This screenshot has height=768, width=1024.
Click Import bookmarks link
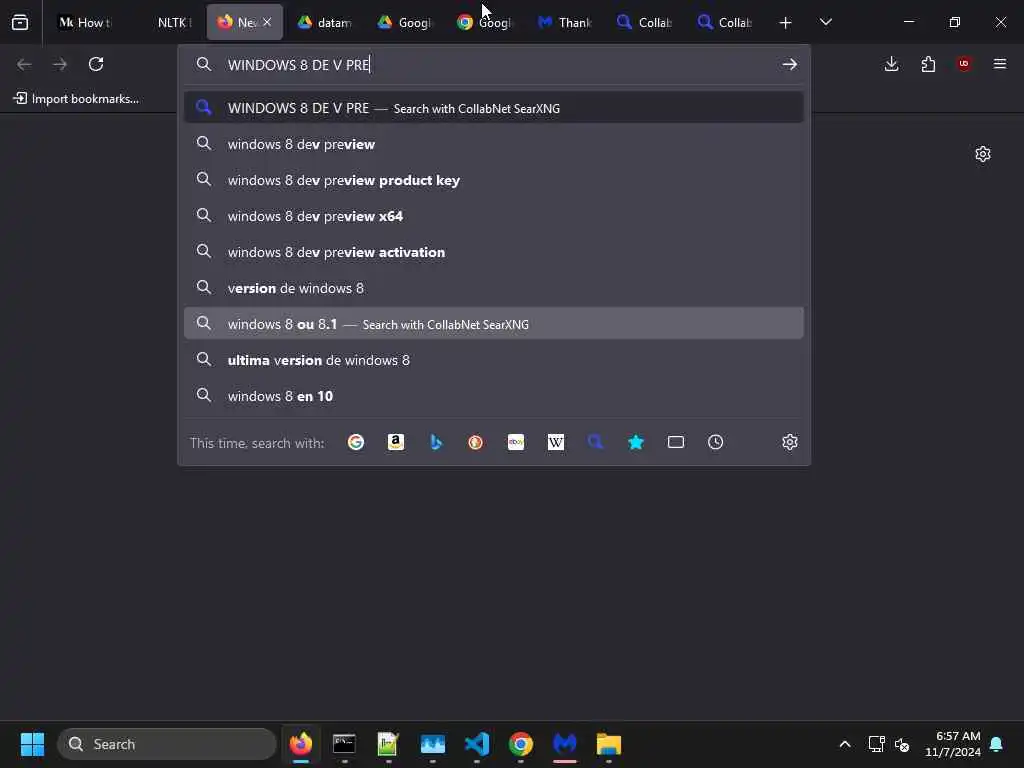click(76, 99)
